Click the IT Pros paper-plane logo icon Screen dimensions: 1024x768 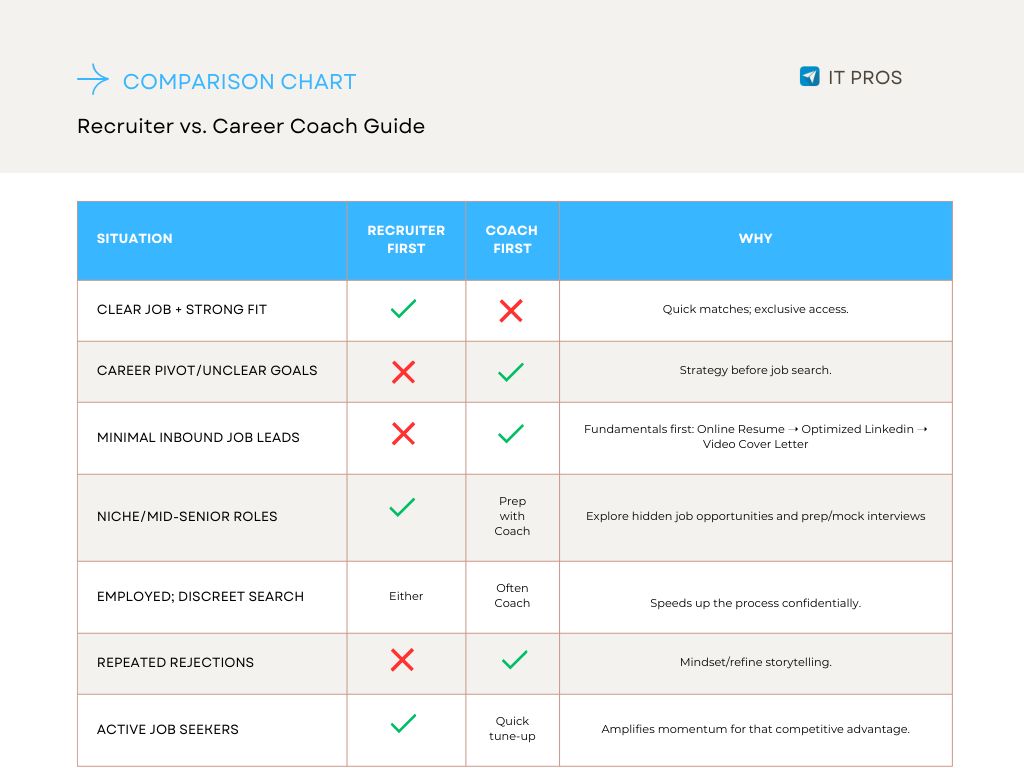point(810,77)
